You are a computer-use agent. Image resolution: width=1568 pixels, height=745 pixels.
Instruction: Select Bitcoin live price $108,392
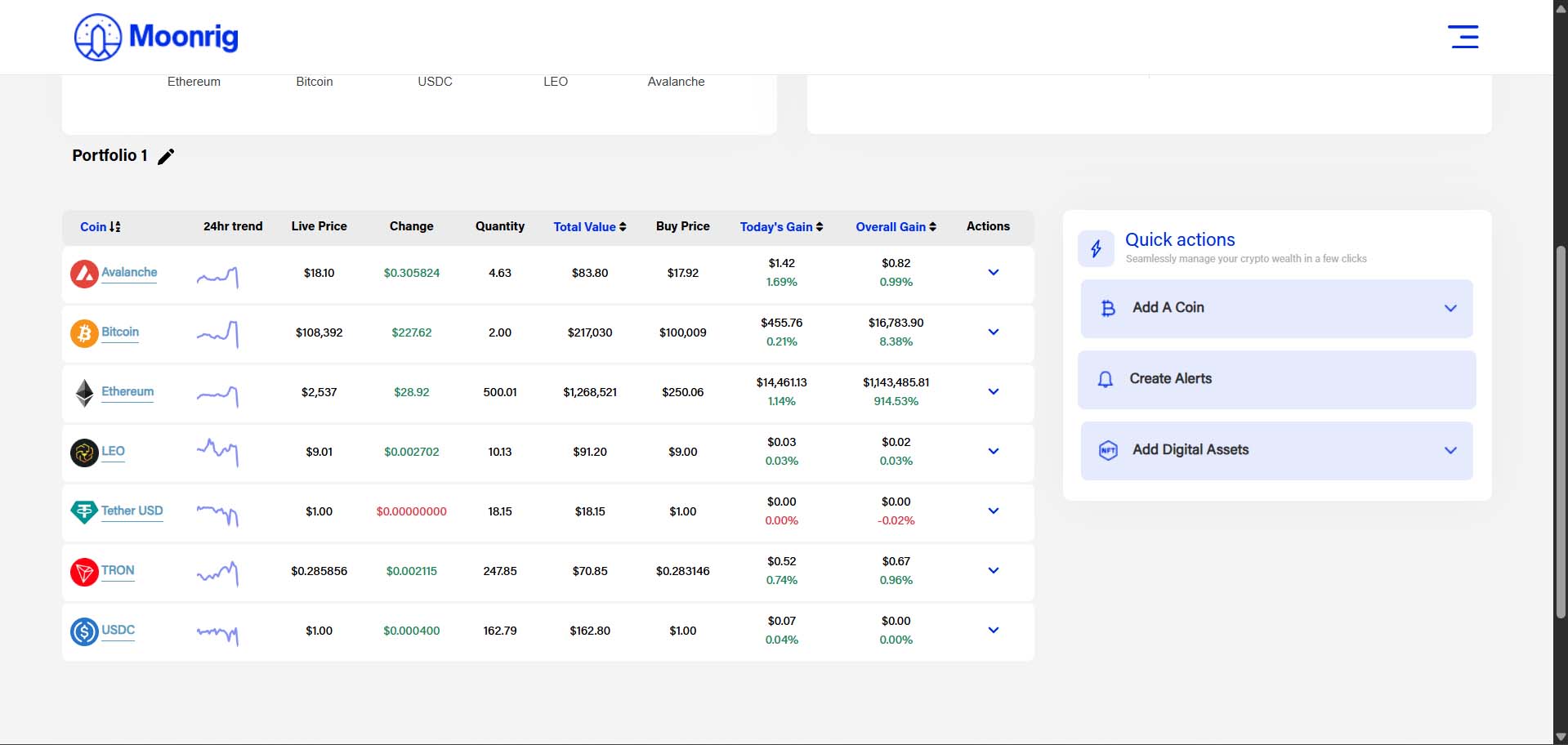tap(319, 332)
